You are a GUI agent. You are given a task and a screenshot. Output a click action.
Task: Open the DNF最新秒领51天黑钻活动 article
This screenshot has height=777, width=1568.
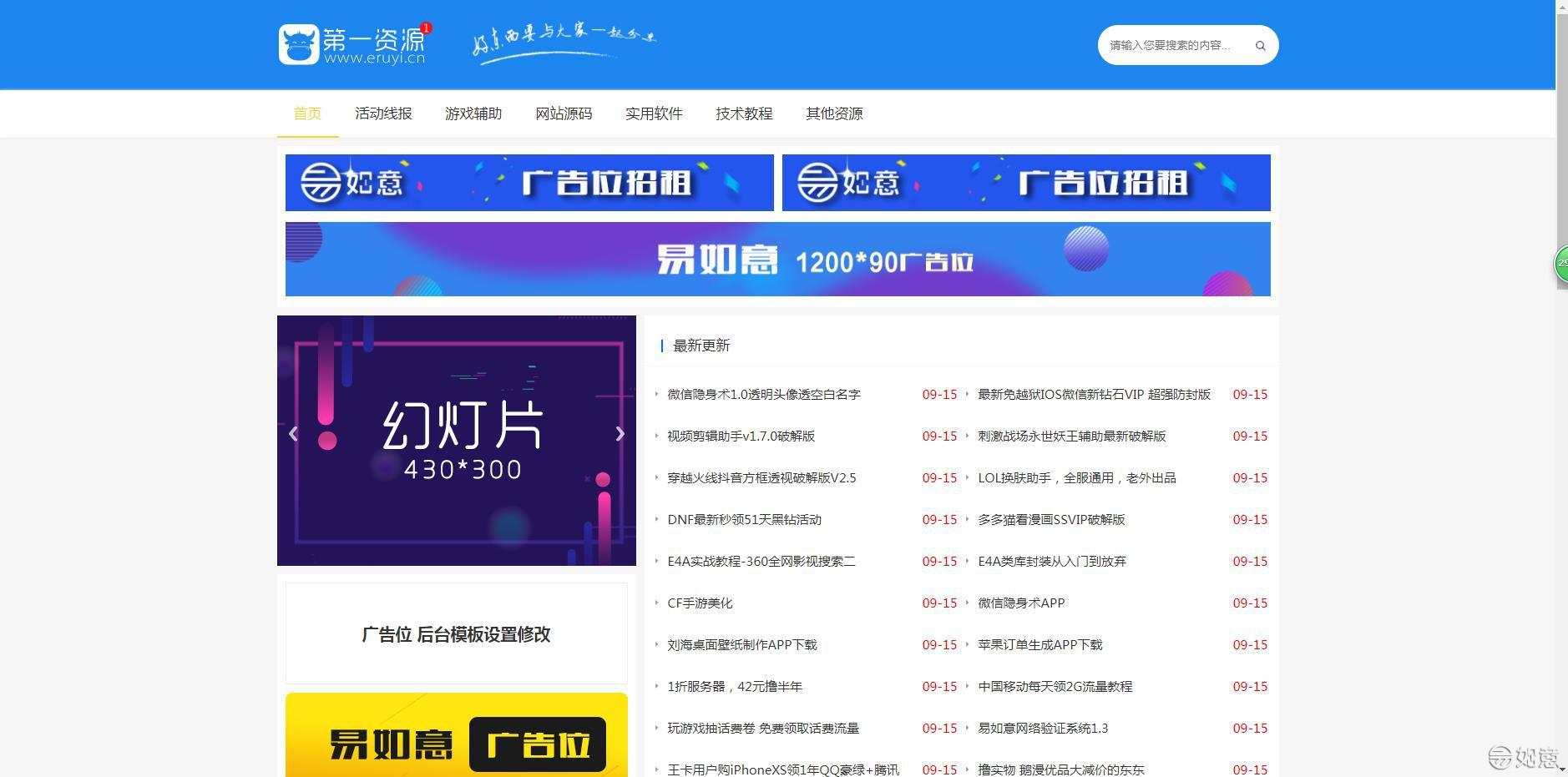tap(742, 519)
